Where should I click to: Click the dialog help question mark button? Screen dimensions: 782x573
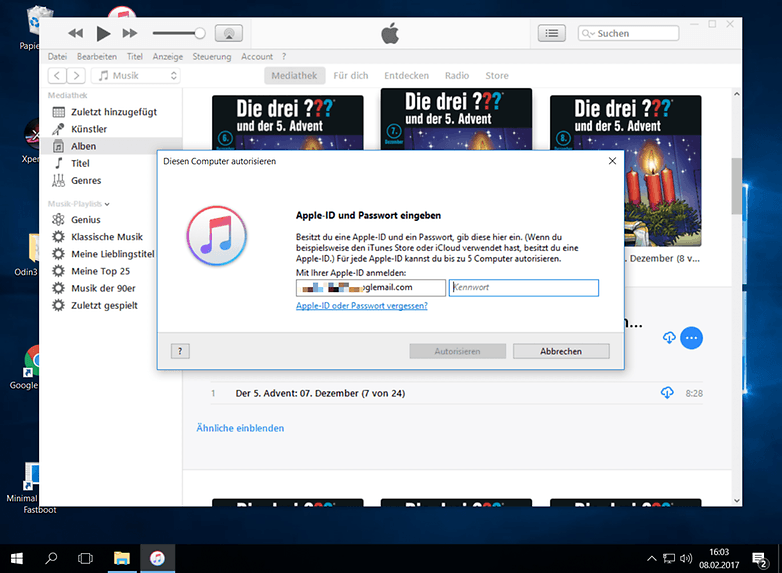click(x=180, y=351)
